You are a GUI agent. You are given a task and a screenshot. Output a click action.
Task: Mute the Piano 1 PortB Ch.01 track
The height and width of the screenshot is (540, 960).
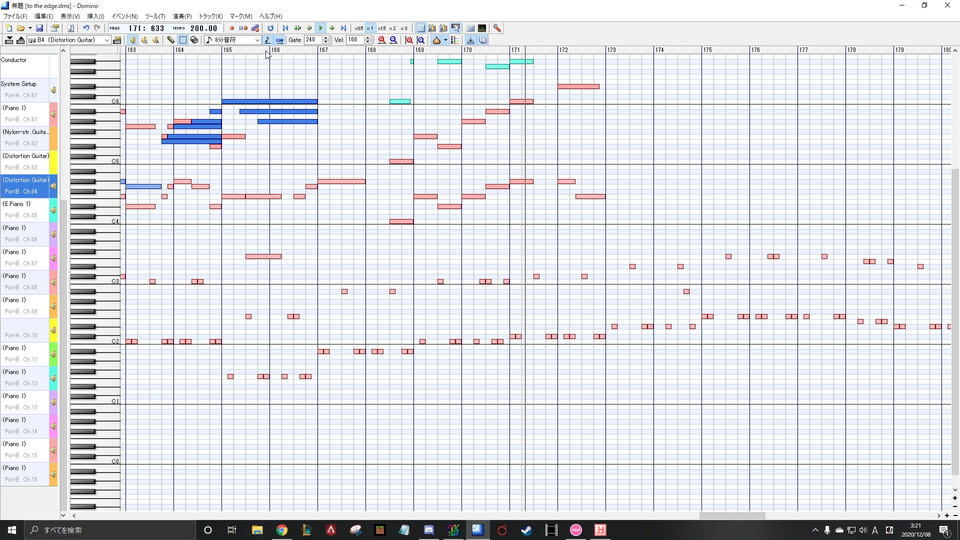[x=53, y=114]
